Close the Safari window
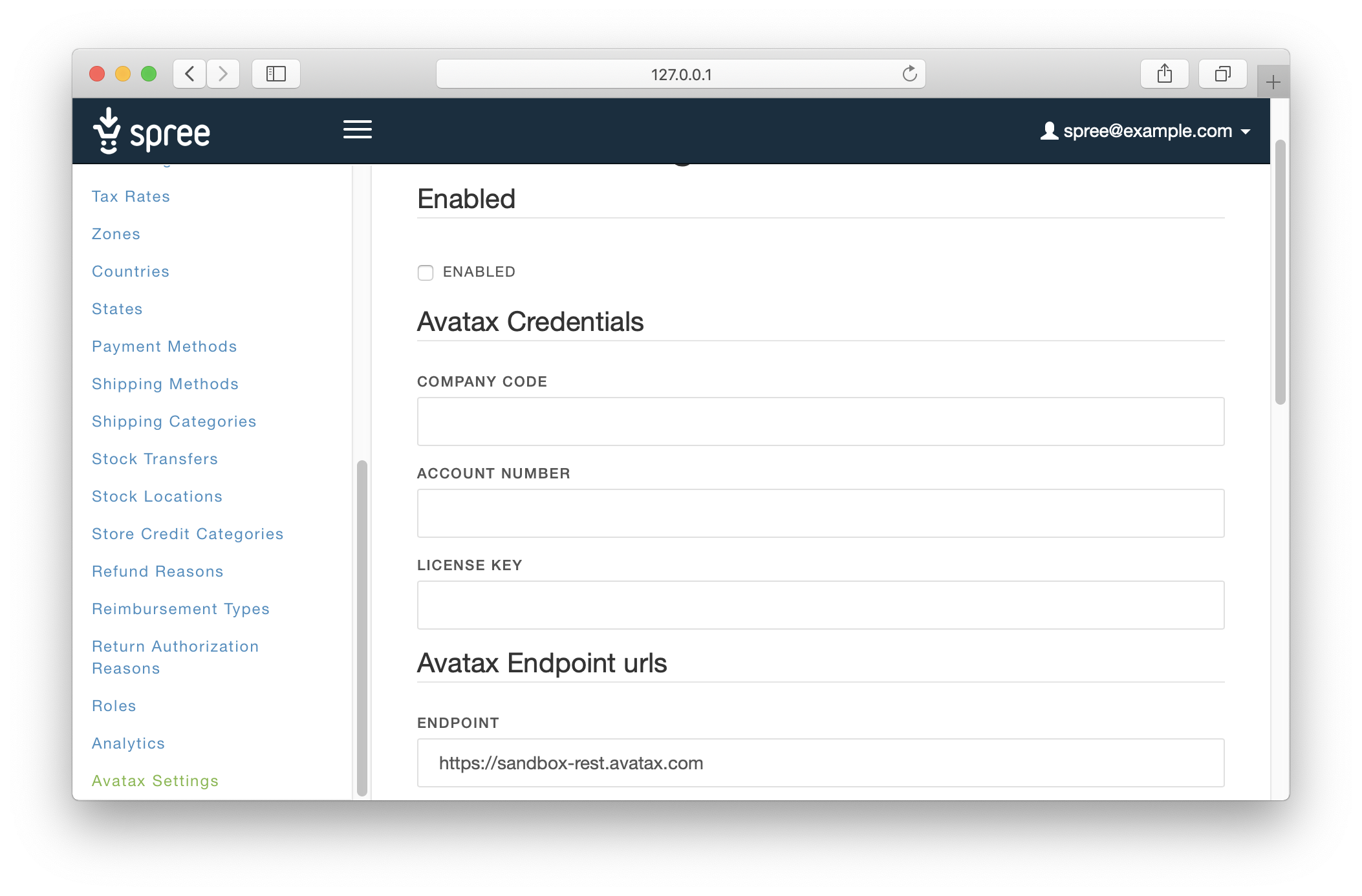This screenshot has height=896, width=1362. point(97,74)
